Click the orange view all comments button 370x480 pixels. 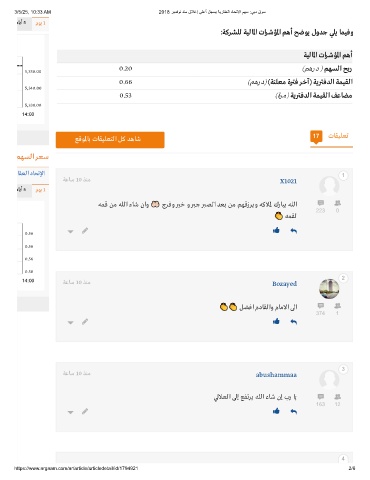[110, 139]
